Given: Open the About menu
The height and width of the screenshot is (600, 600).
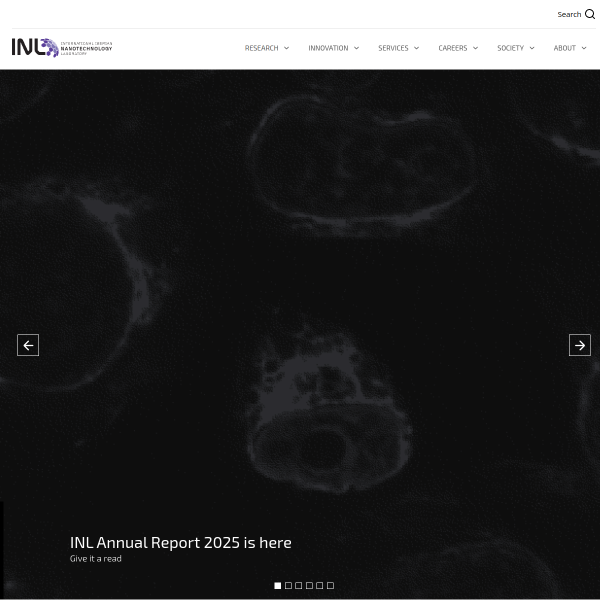Looking at the screenshot, I should [564, 48].
